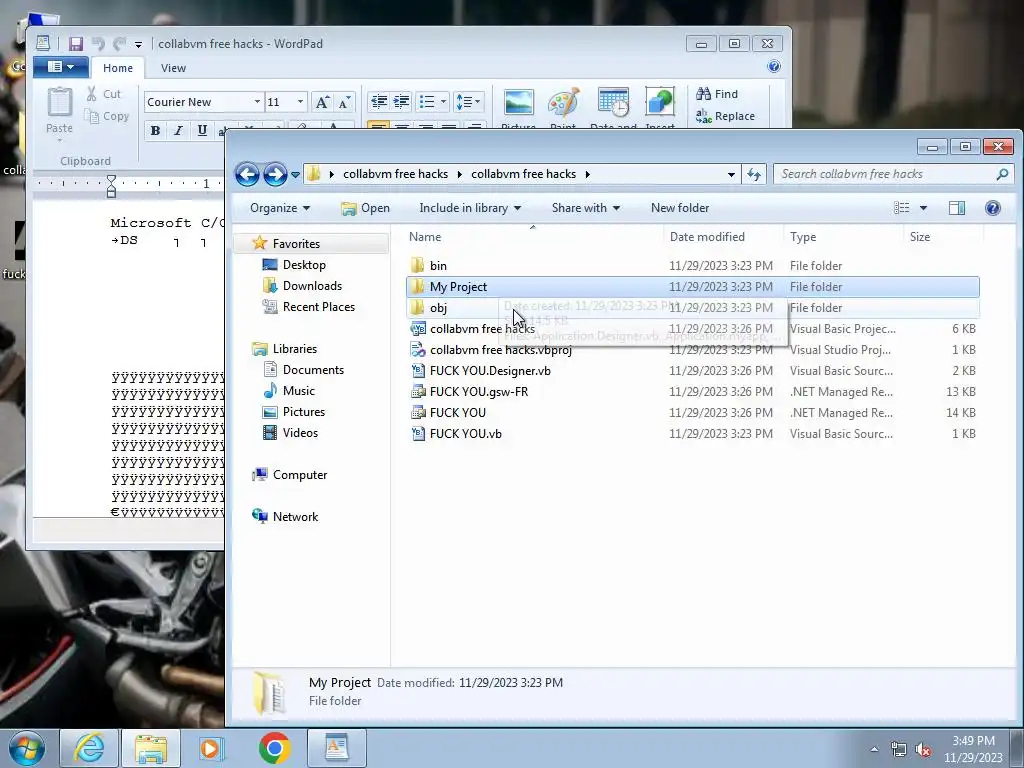Click the Paint drawing icon

click(564, 103)
